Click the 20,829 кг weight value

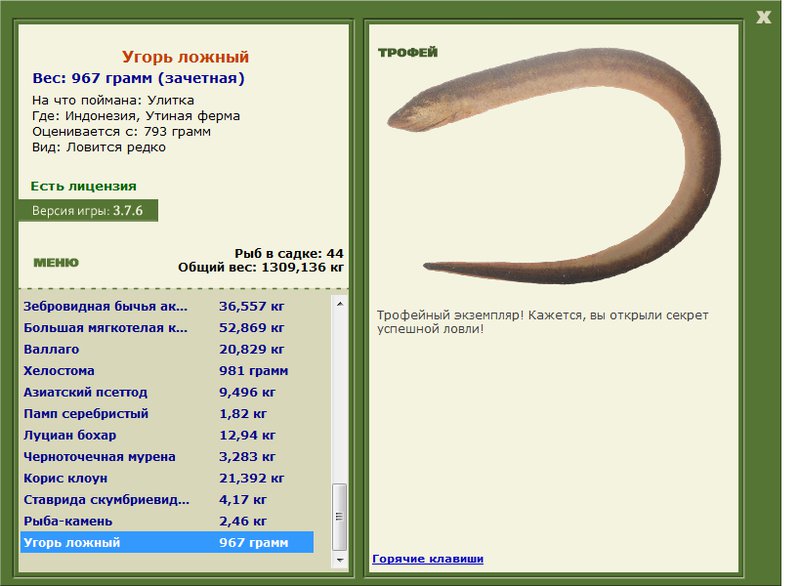click(252, 349)
